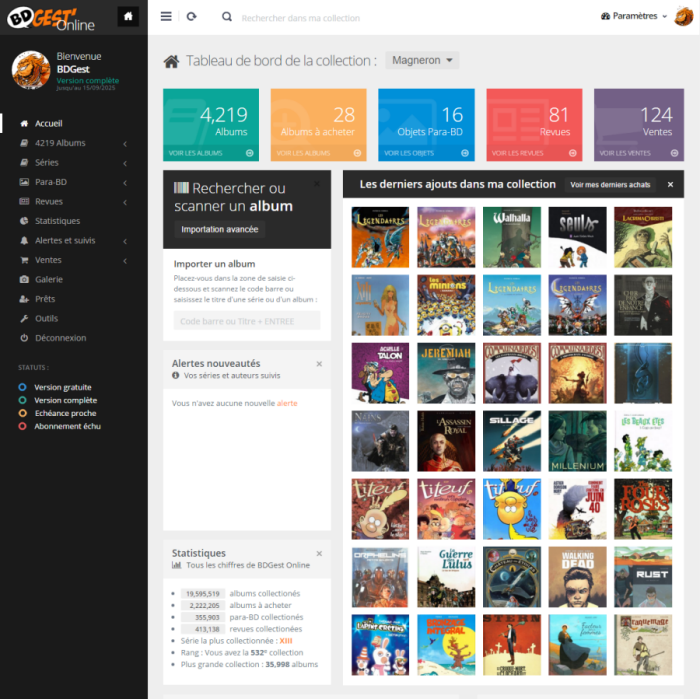Click VOIR LES VENTES link

point(625,153)
